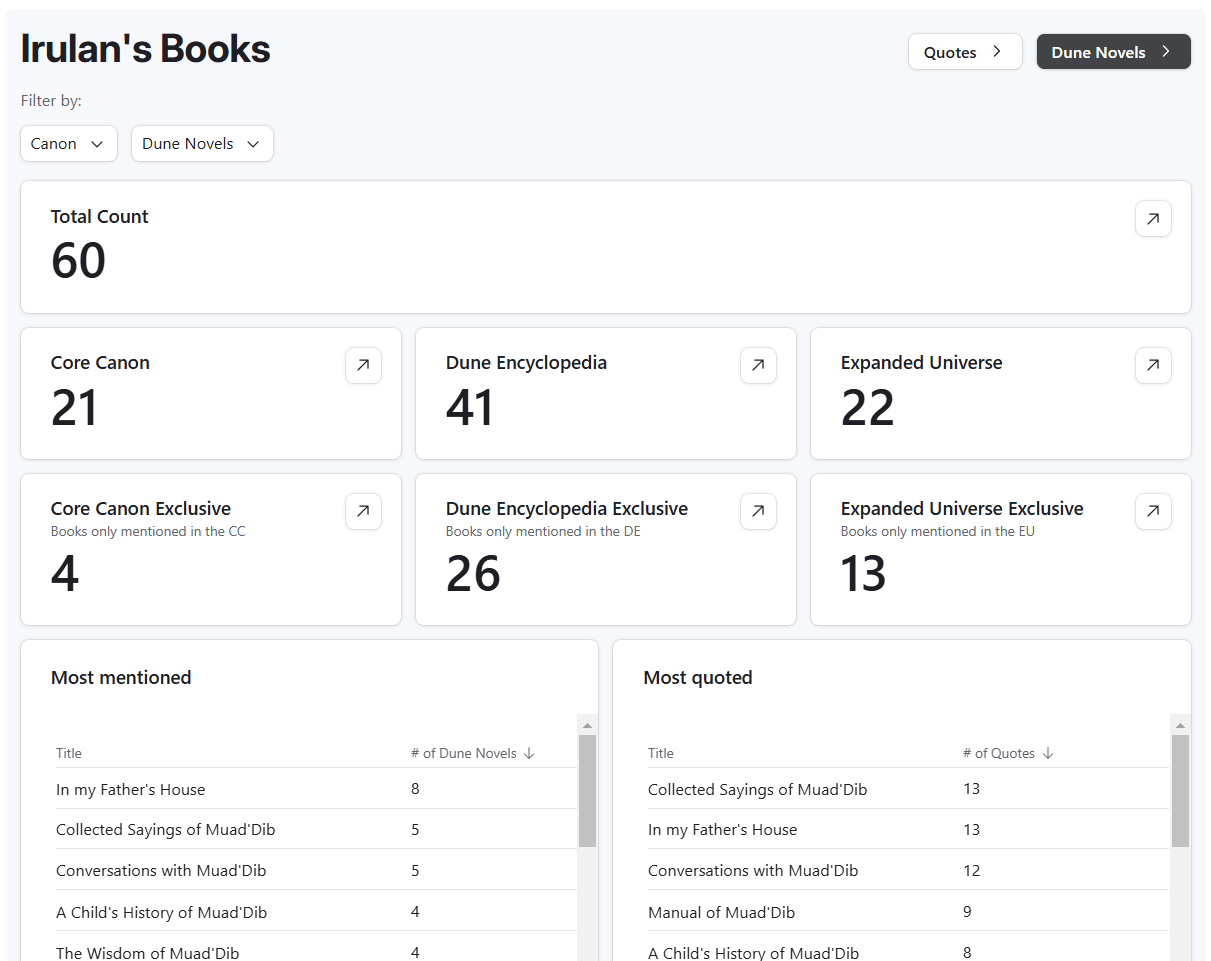Screen dimensions: 1211x961
Task: Sort by # of Dune Novels arrow
Action: 529,753
